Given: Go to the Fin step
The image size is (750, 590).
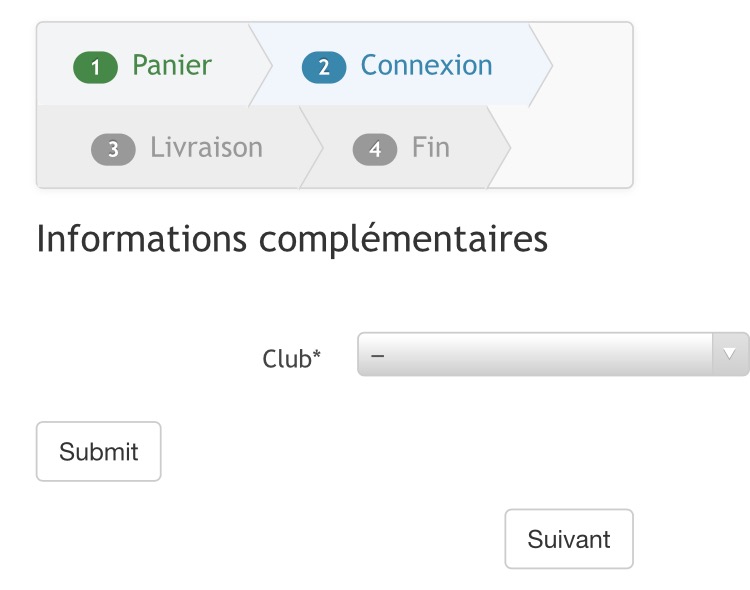Looking at the screenshot, I should click(x=431, y=148).
